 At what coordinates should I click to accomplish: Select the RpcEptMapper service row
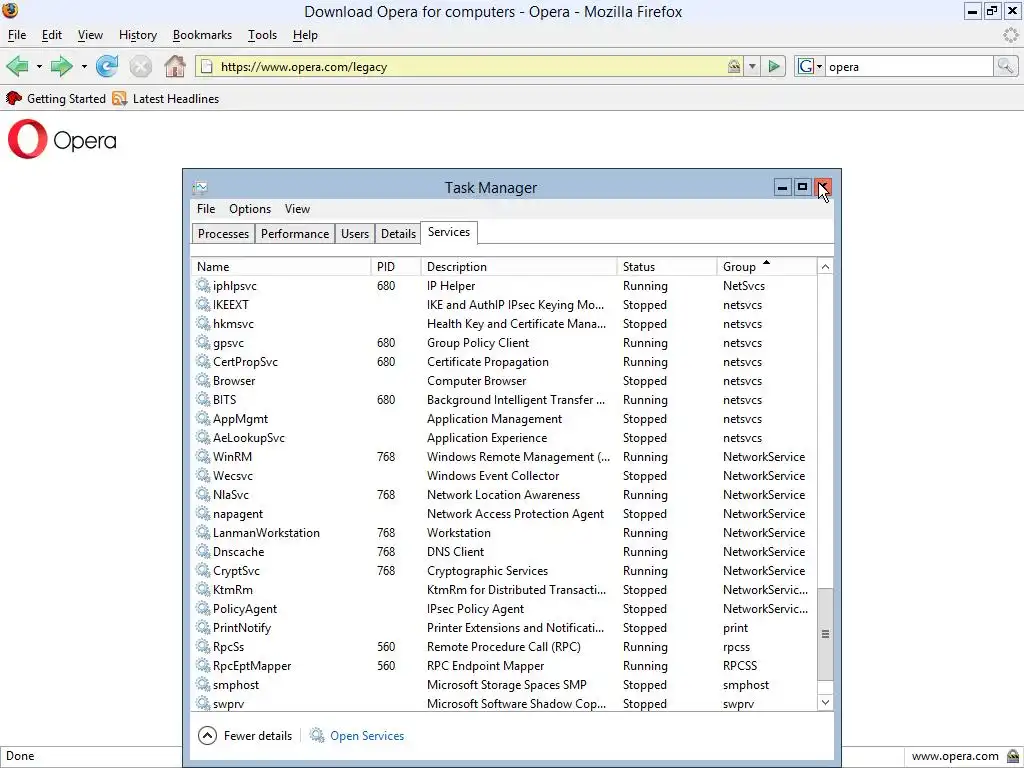[x=504, y=665]
